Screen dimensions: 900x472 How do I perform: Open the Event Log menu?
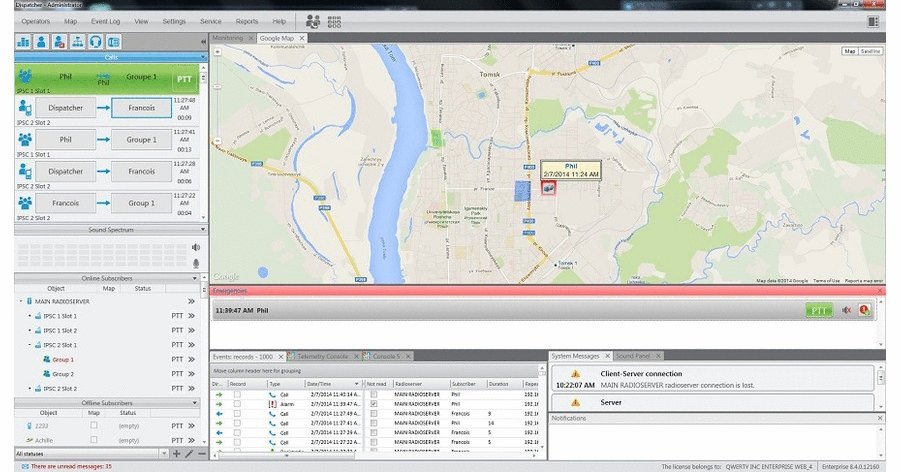pyautogui.click(x=106, y=21)
